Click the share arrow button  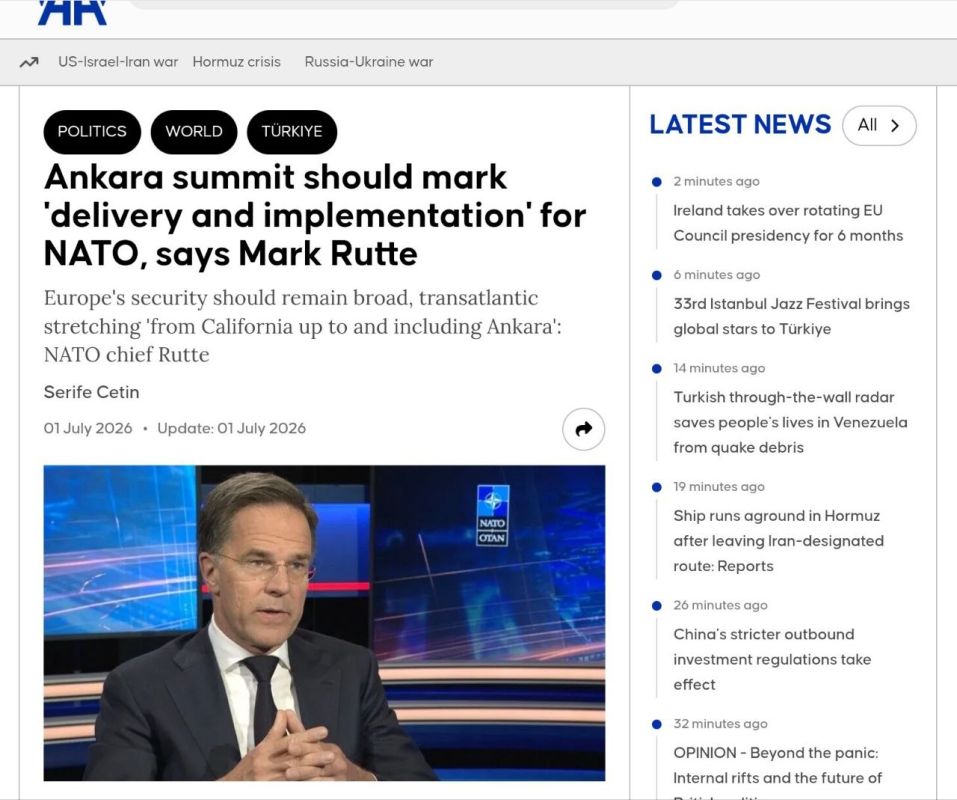(x=583, y=429)
